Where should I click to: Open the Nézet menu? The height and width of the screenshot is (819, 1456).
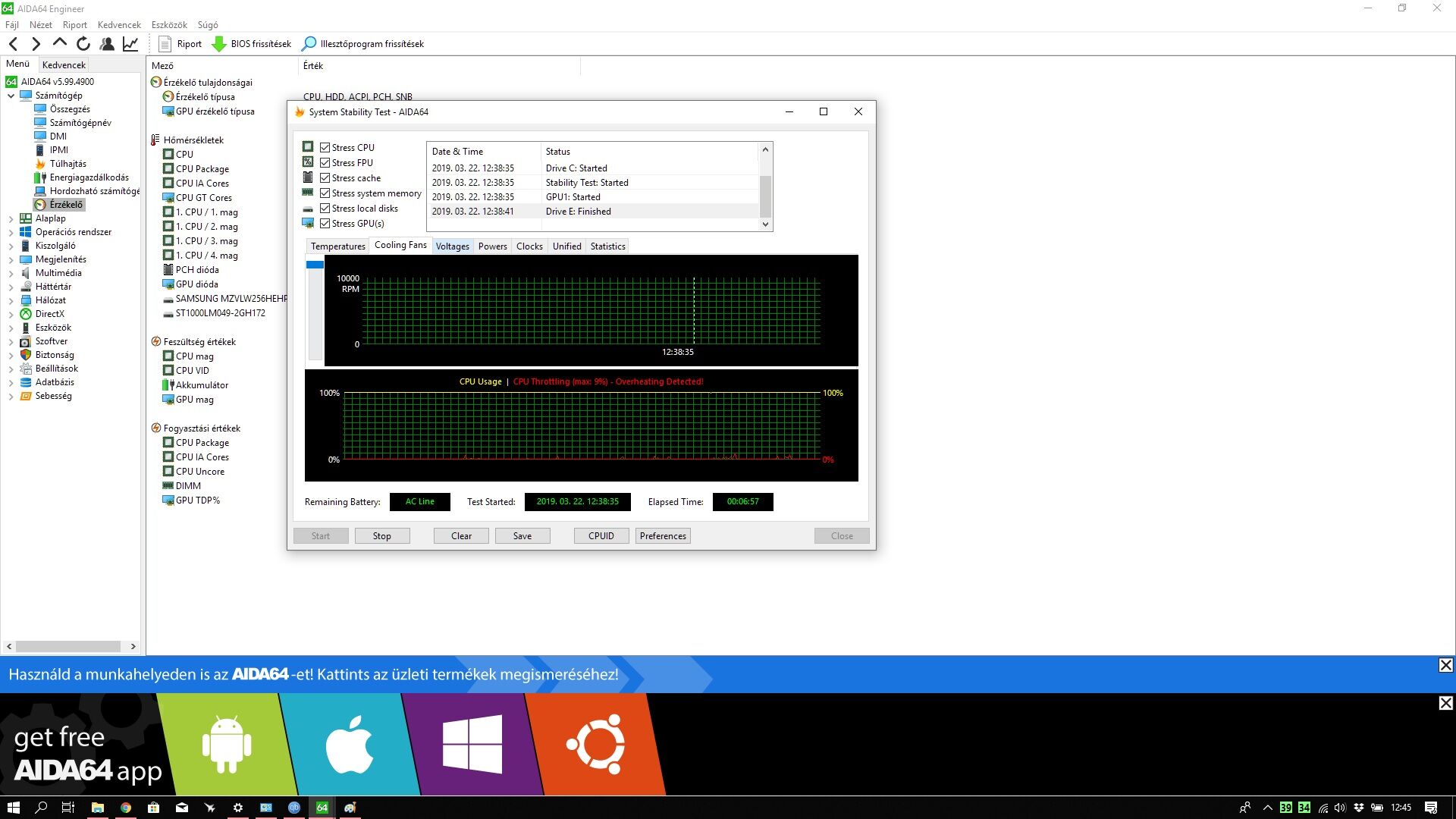point(41,25)
